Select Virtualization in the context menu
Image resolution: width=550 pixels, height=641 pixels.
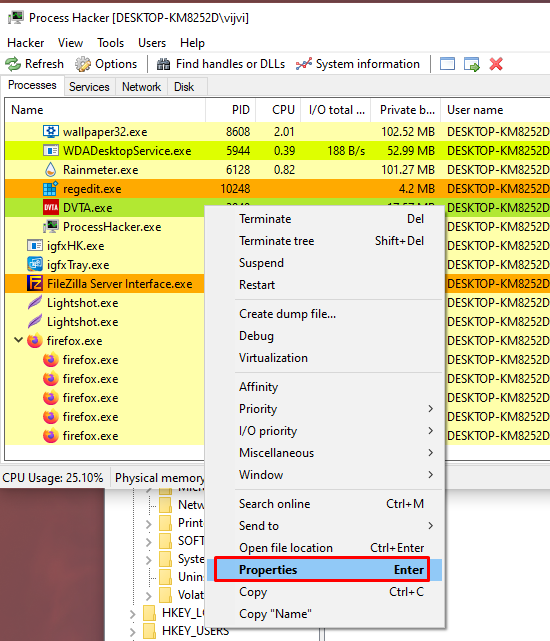pos(324,358)
